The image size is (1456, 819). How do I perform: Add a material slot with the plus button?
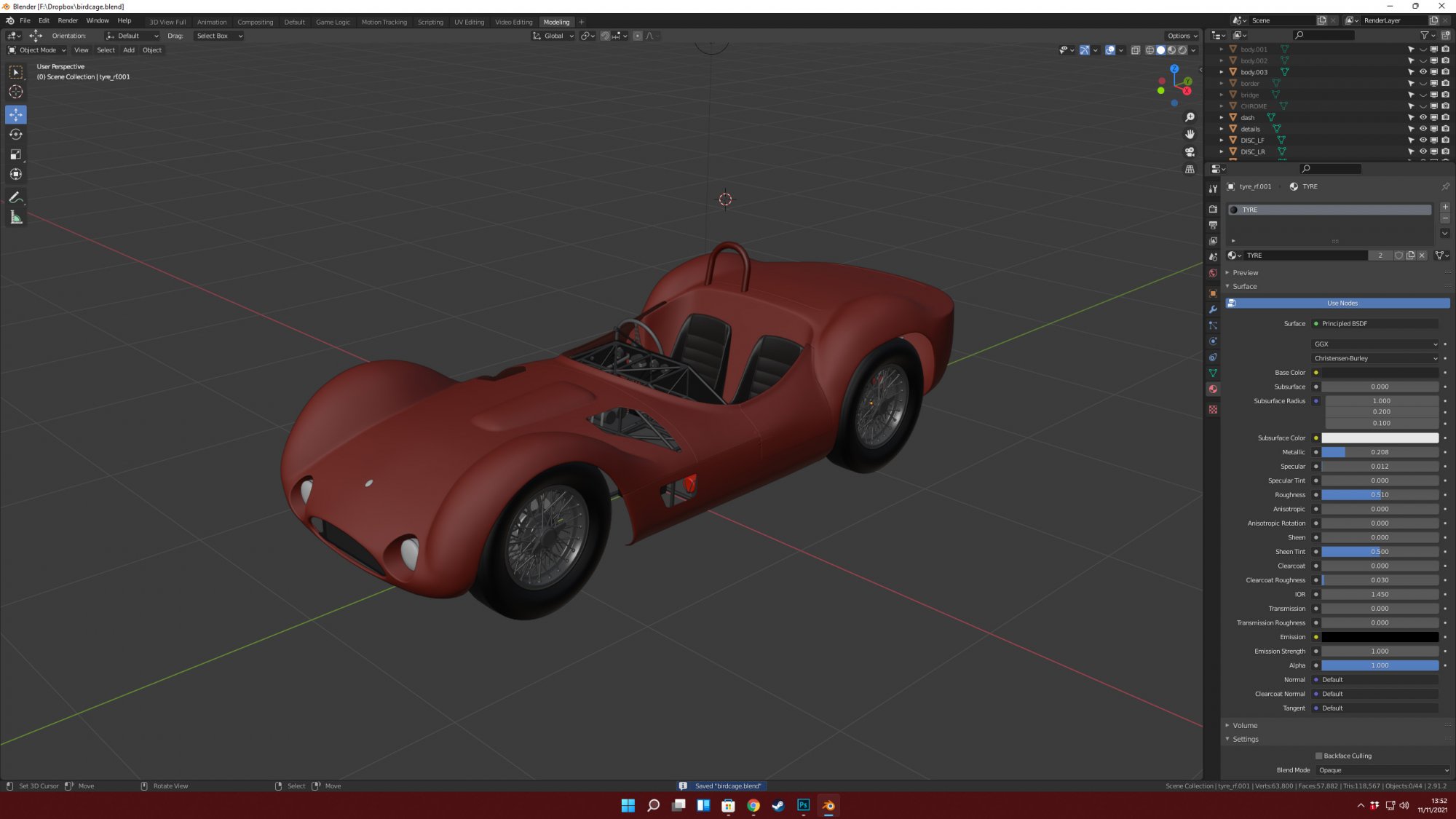click(x=1445, y=207)
